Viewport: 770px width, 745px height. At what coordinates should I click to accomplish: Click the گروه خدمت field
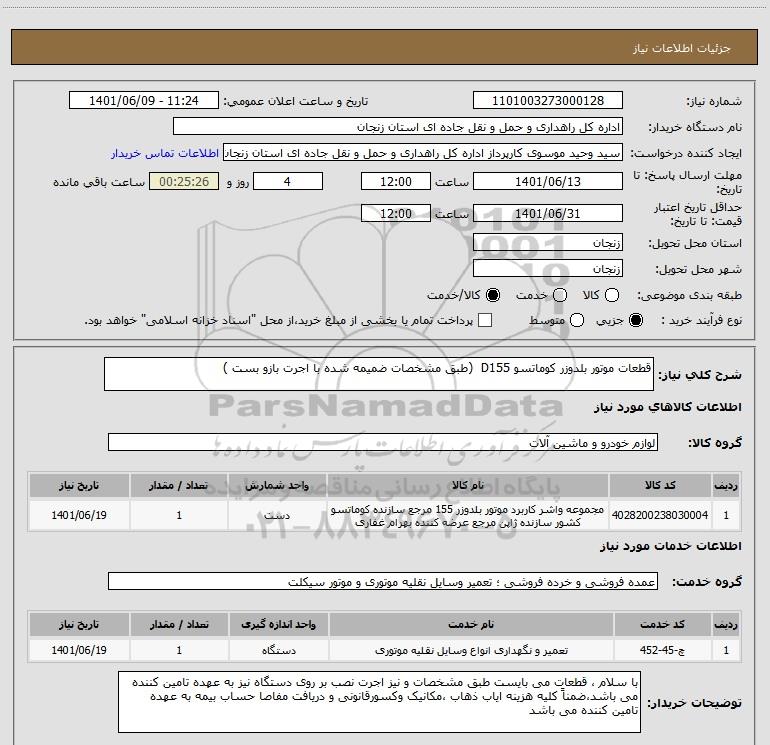(383, 581)
